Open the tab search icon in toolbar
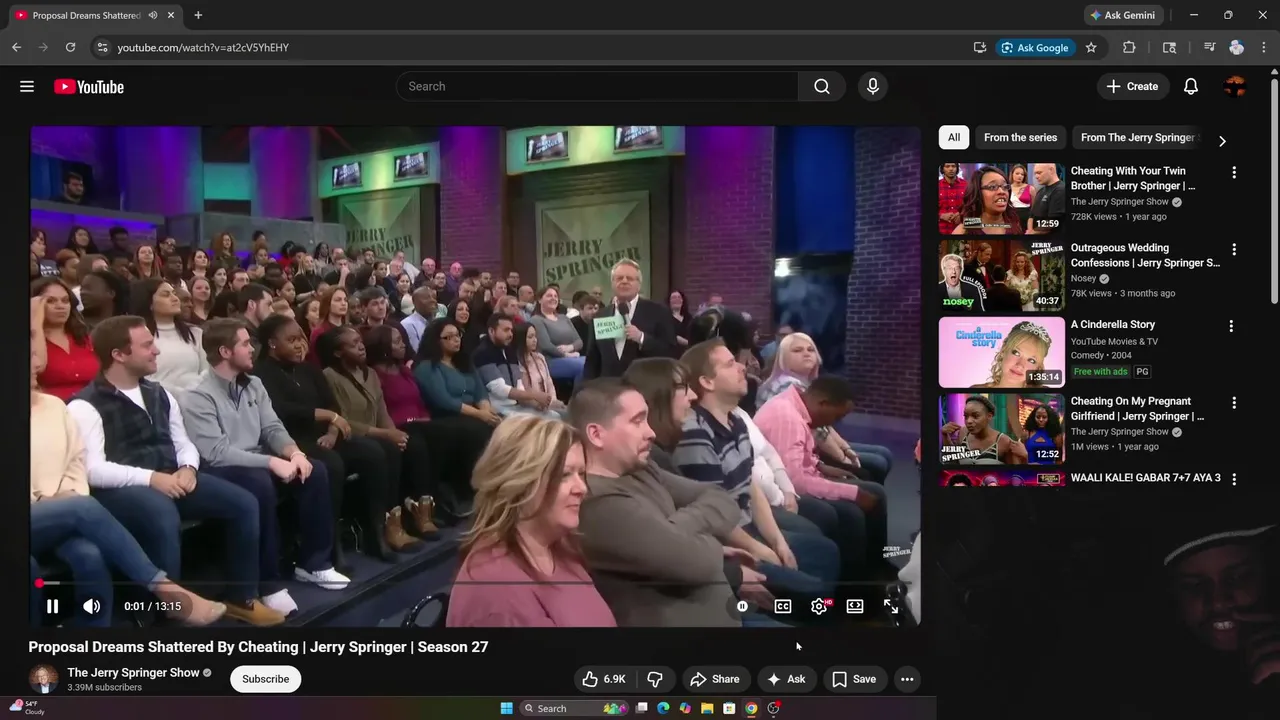The image size is (1280, 720). tap(1169, 47)
